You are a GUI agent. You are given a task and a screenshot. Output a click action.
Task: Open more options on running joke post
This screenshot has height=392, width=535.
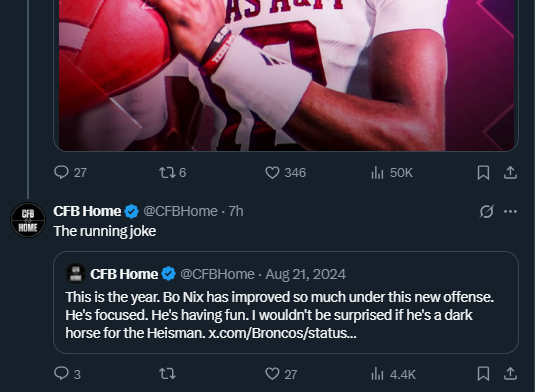tap(510, 211)
